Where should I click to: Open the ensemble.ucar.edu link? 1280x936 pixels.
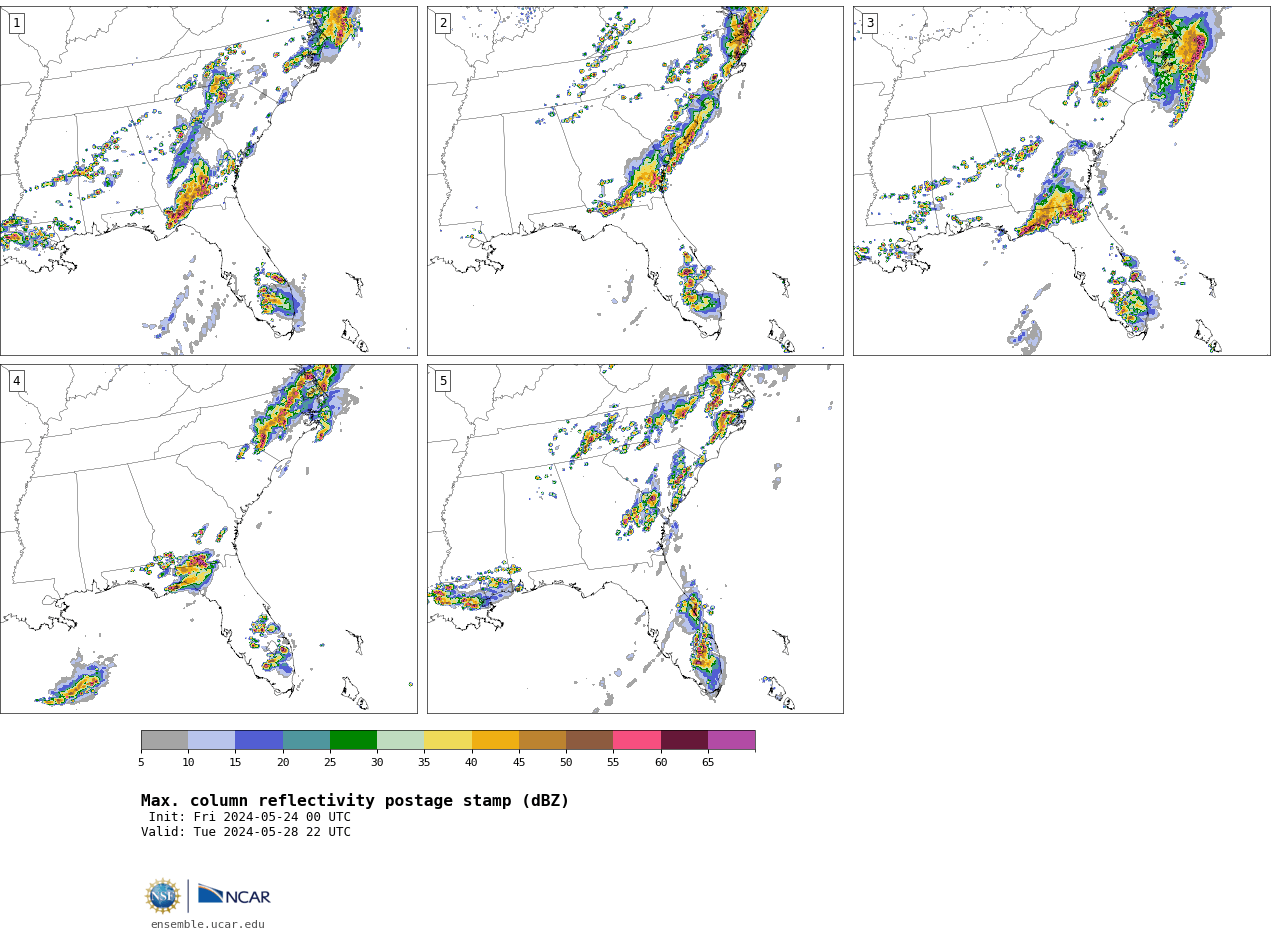[x=208, y=925]
